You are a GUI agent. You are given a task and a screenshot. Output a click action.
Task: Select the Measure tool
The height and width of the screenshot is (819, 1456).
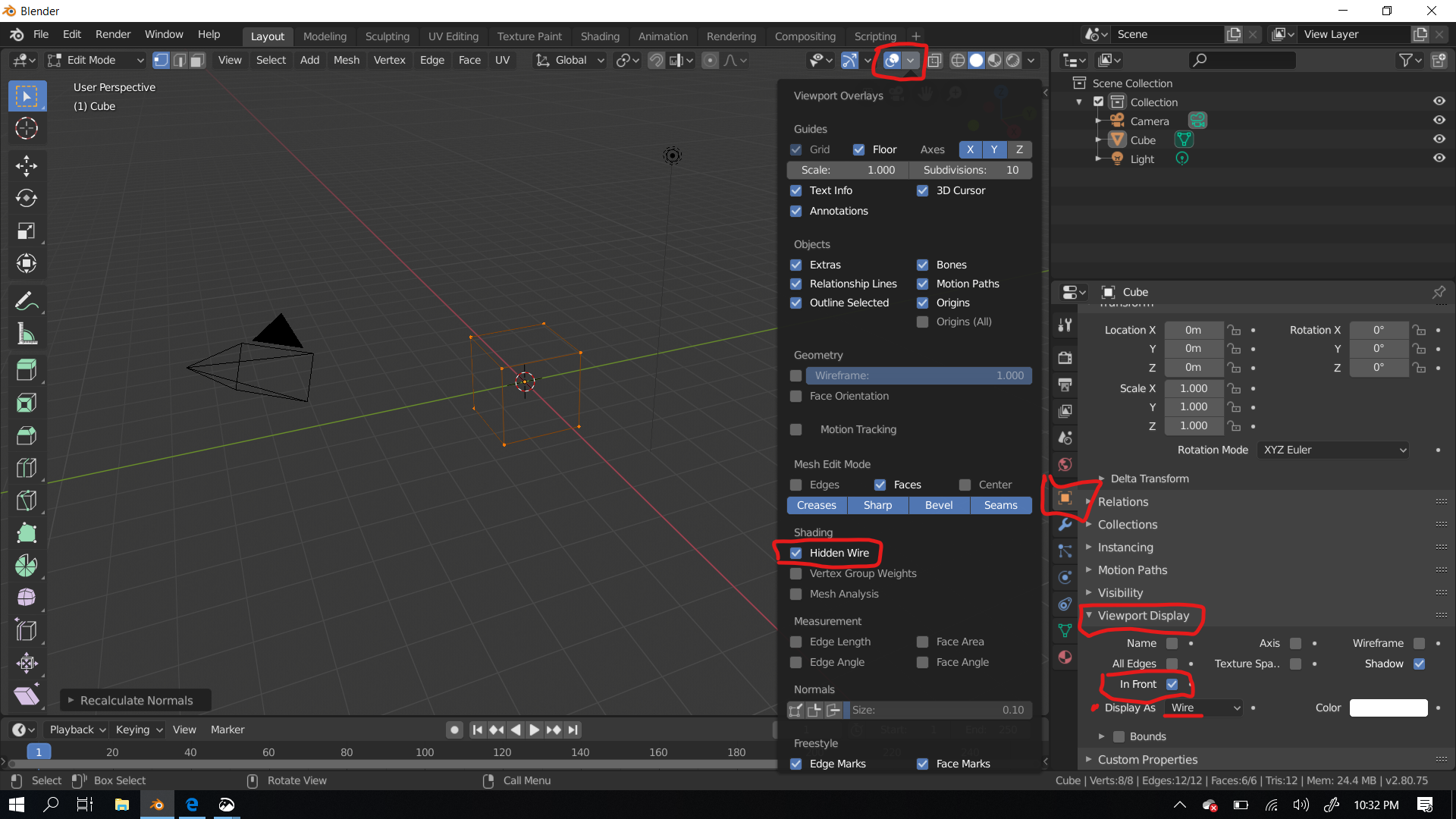pos(27,334)
